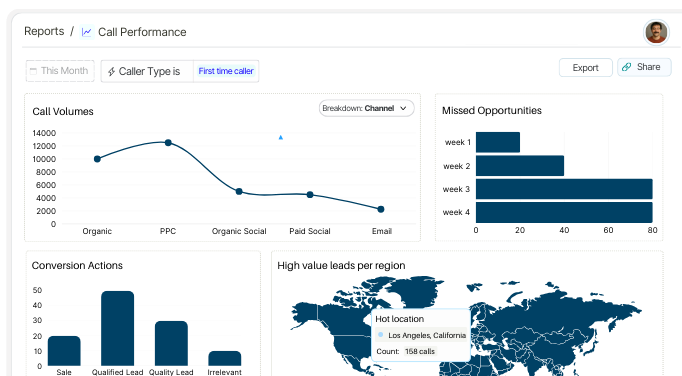
Task: Click the Call Performance page title
Action: [x=142, y=32]
